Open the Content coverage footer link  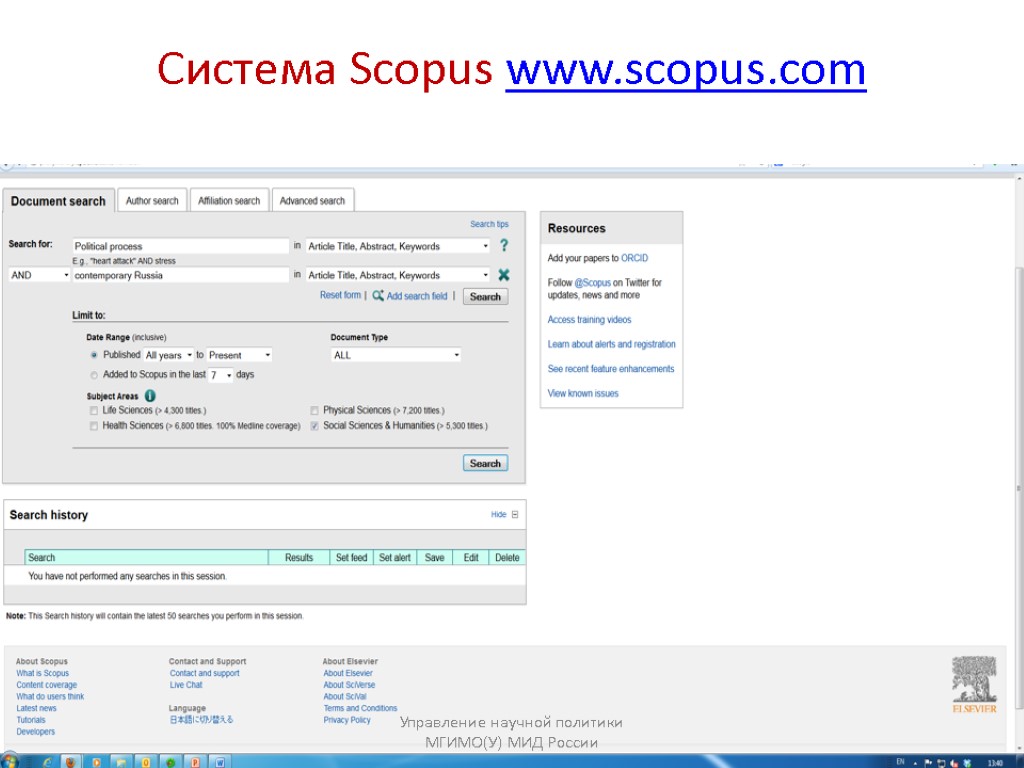click(x=46, y=685)
